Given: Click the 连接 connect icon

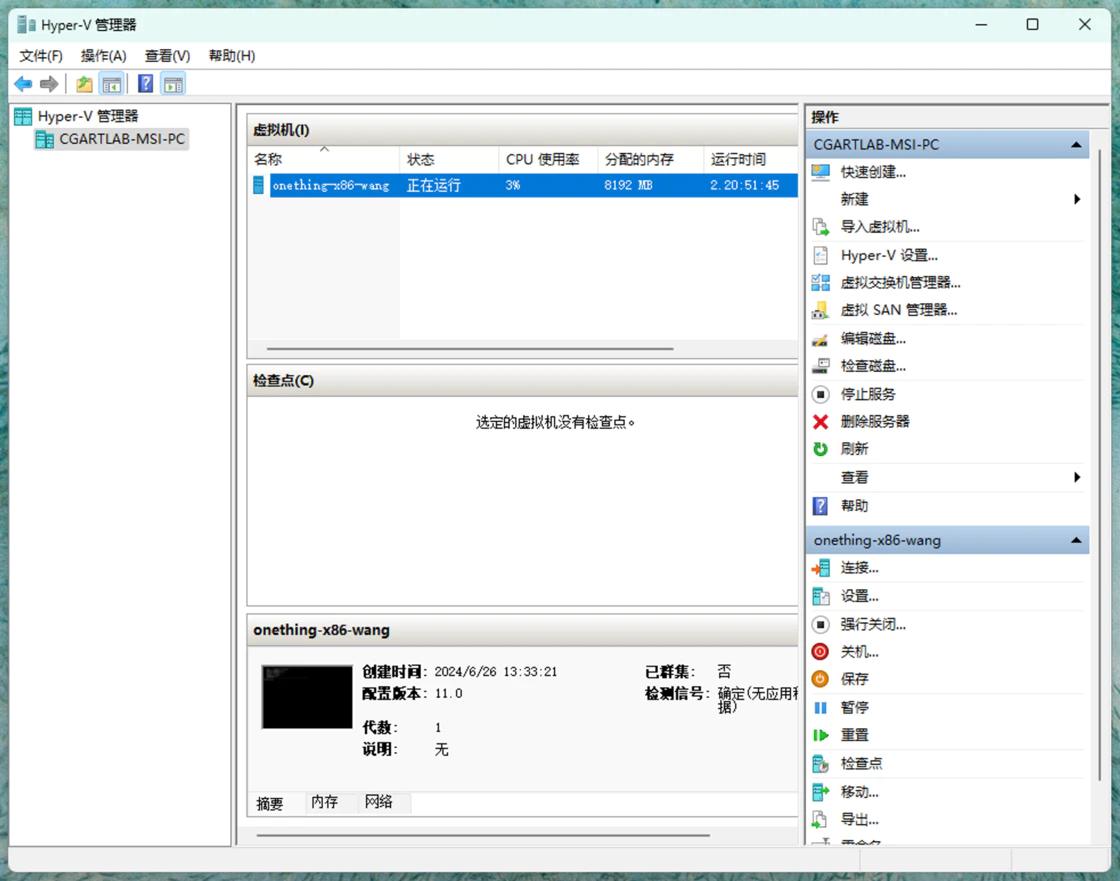Looking at the screenshot, I should 821,568.
